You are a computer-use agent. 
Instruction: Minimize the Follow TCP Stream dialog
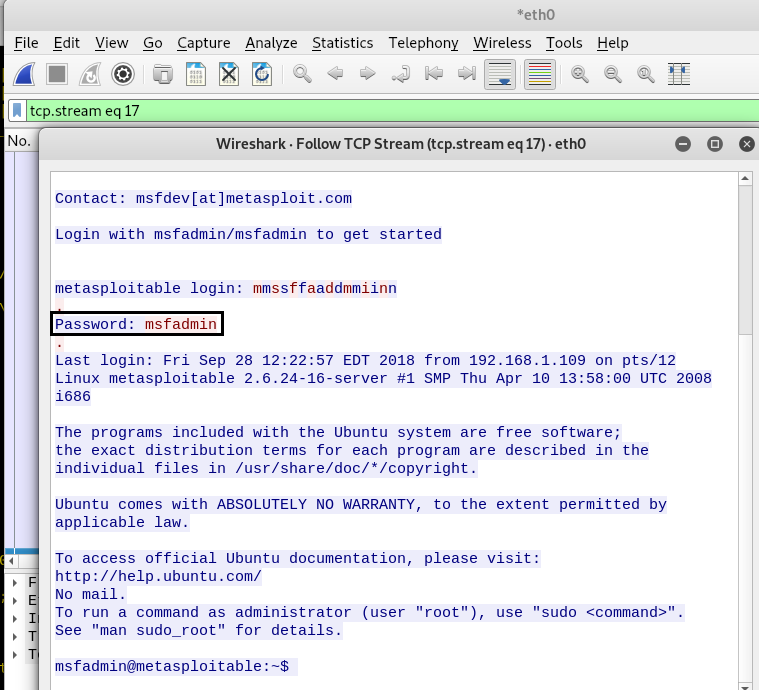point(683,144)
